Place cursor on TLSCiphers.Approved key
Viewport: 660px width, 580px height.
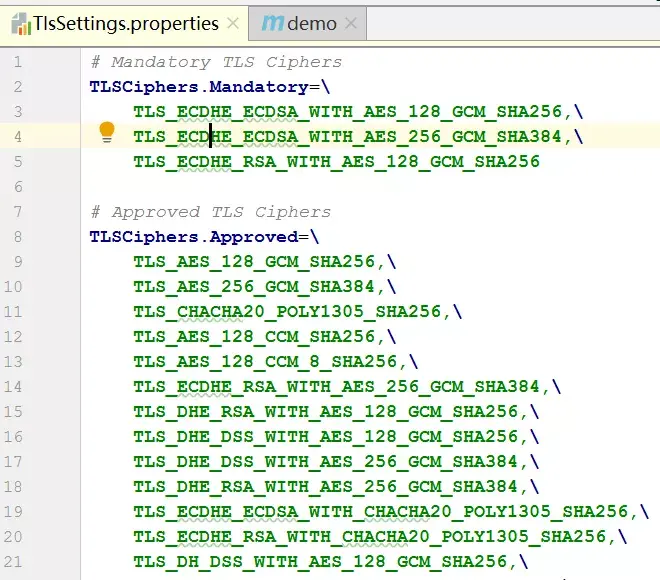[x=194, y=237]
